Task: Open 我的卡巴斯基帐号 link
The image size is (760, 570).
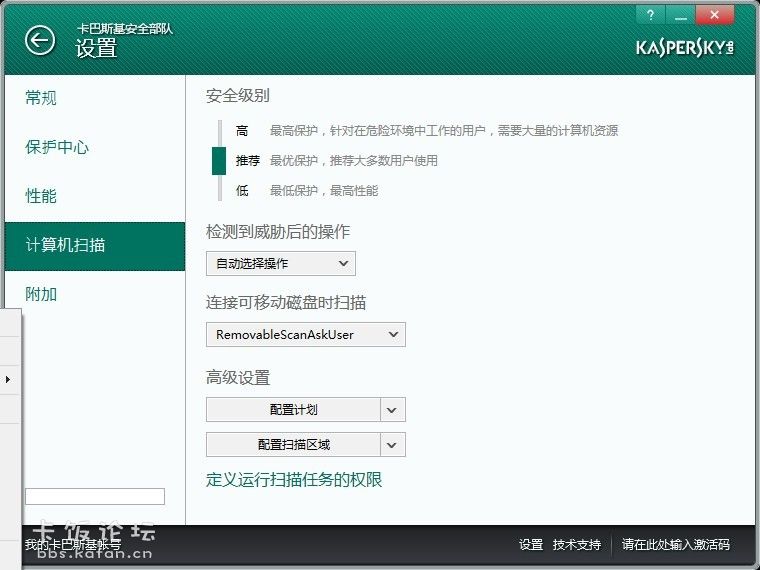Action: 73,545
